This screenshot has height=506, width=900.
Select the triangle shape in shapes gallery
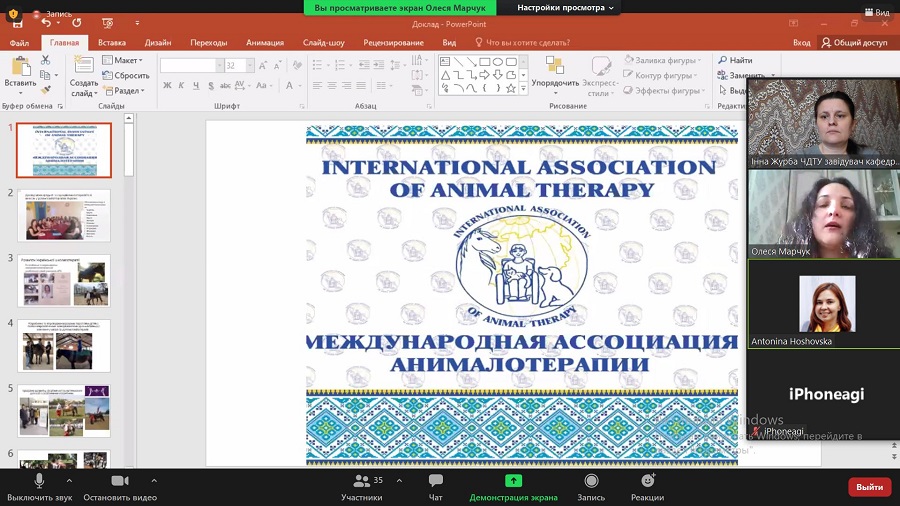point(445,75)
